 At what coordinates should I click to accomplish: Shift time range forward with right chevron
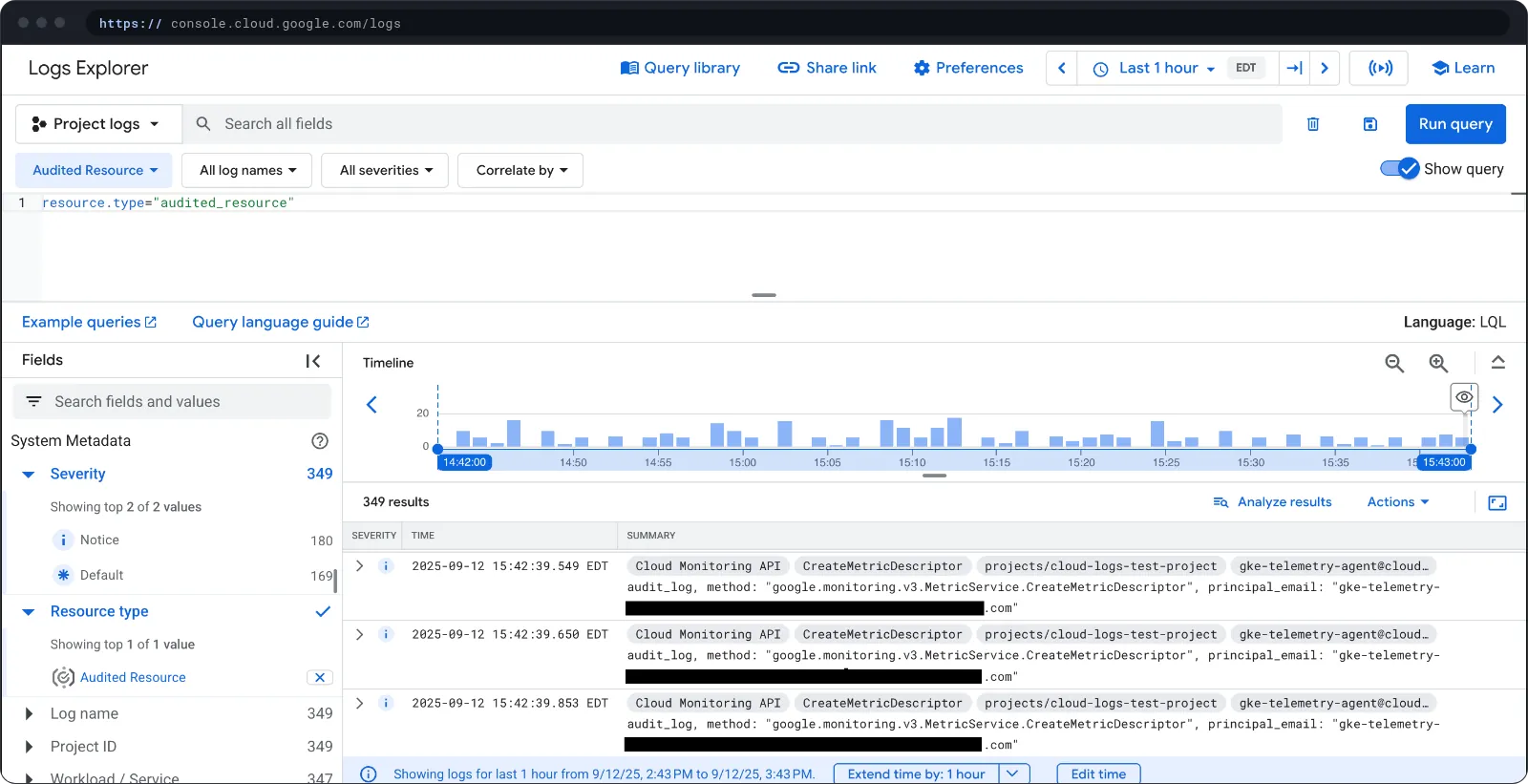1325,68
